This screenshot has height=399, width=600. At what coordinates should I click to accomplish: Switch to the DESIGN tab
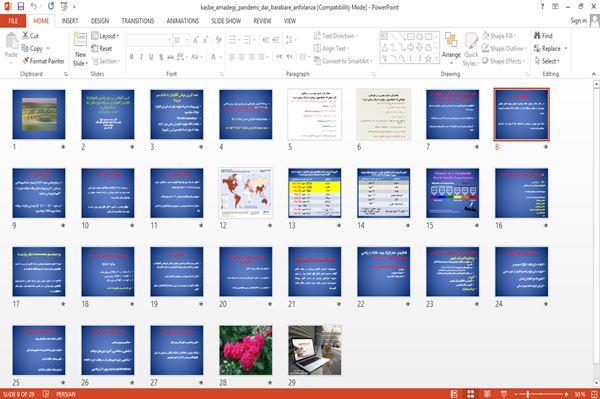point(99,21)
